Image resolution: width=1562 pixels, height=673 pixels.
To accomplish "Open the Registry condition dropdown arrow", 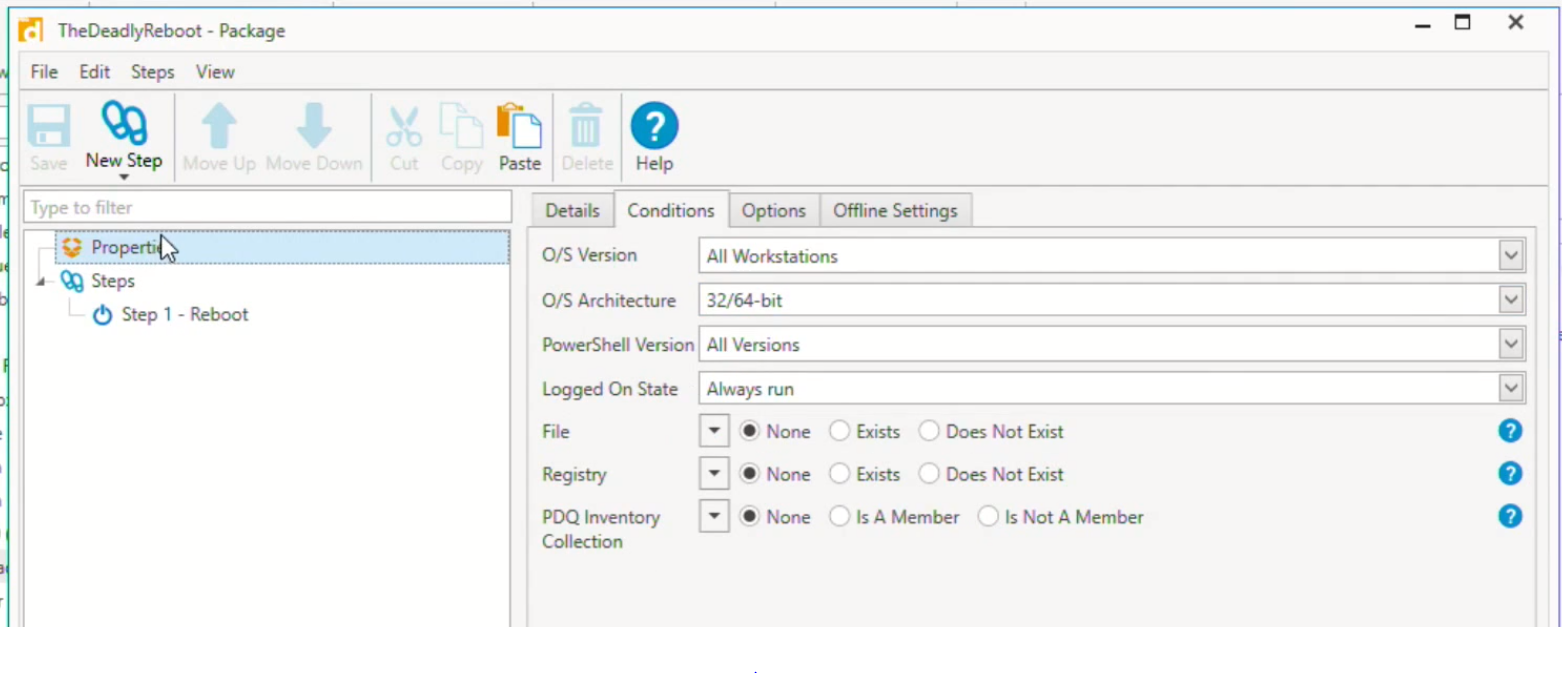I will 714,474.
